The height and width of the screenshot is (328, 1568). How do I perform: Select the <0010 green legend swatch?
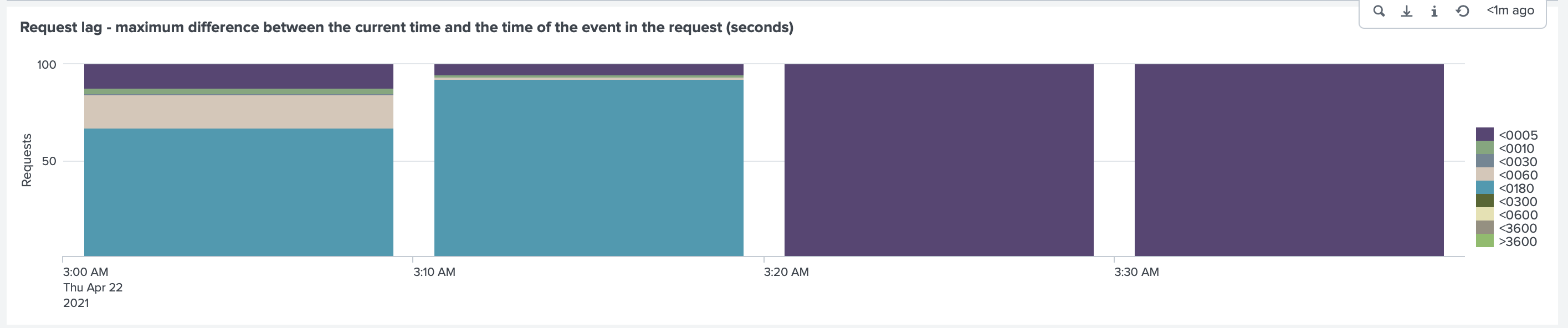click(1484, 148)
